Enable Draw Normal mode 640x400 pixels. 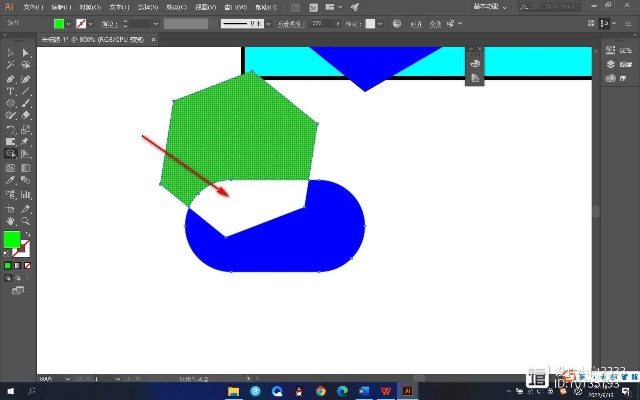click(x=8, y=278)
